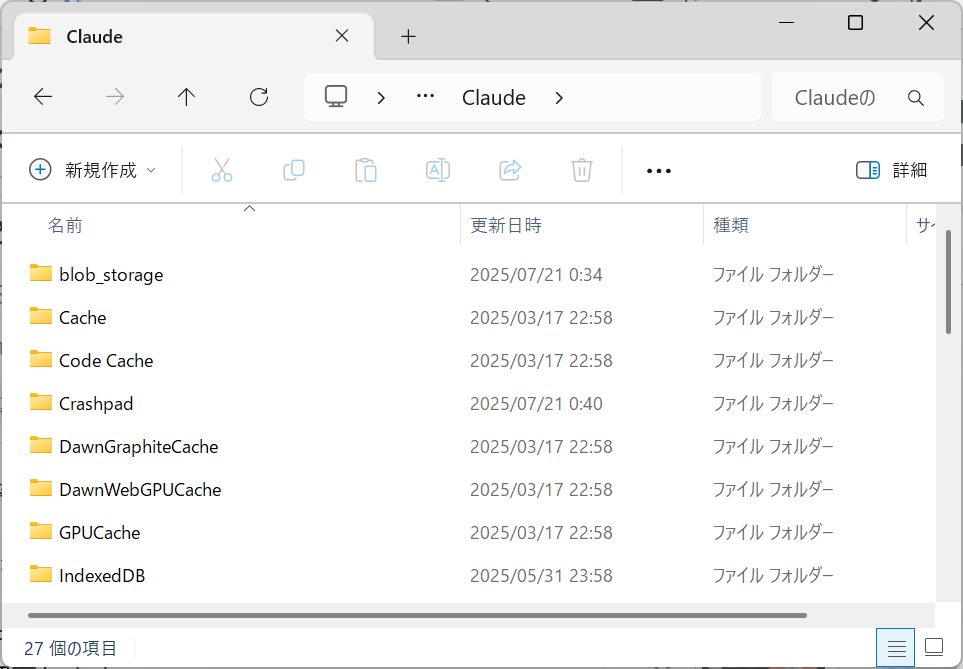Close the Claude tab
The width and height of the screenshot is (963, 669).
[342, 36]
